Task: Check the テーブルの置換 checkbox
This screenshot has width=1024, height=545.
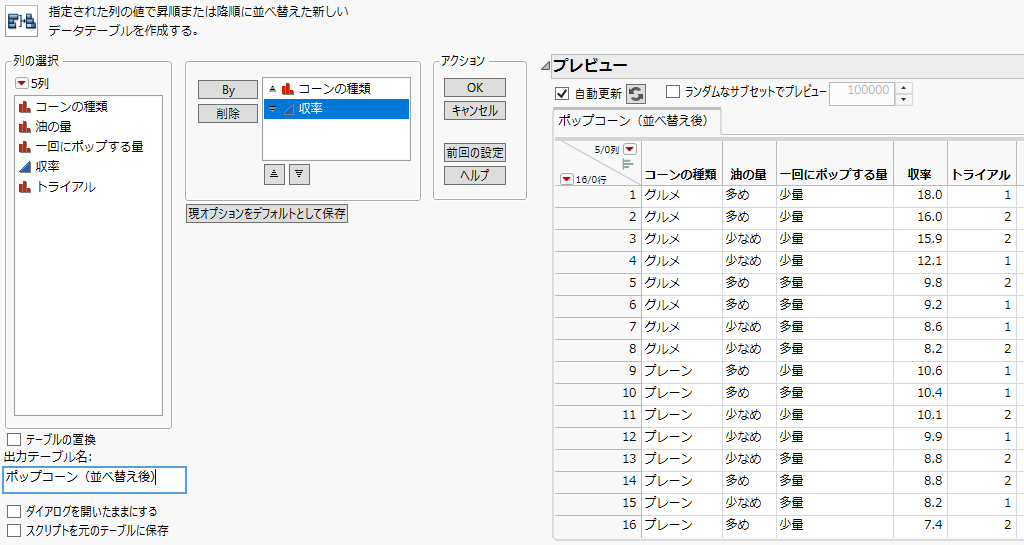Action: pyautogui.click(x=14, y=439)
